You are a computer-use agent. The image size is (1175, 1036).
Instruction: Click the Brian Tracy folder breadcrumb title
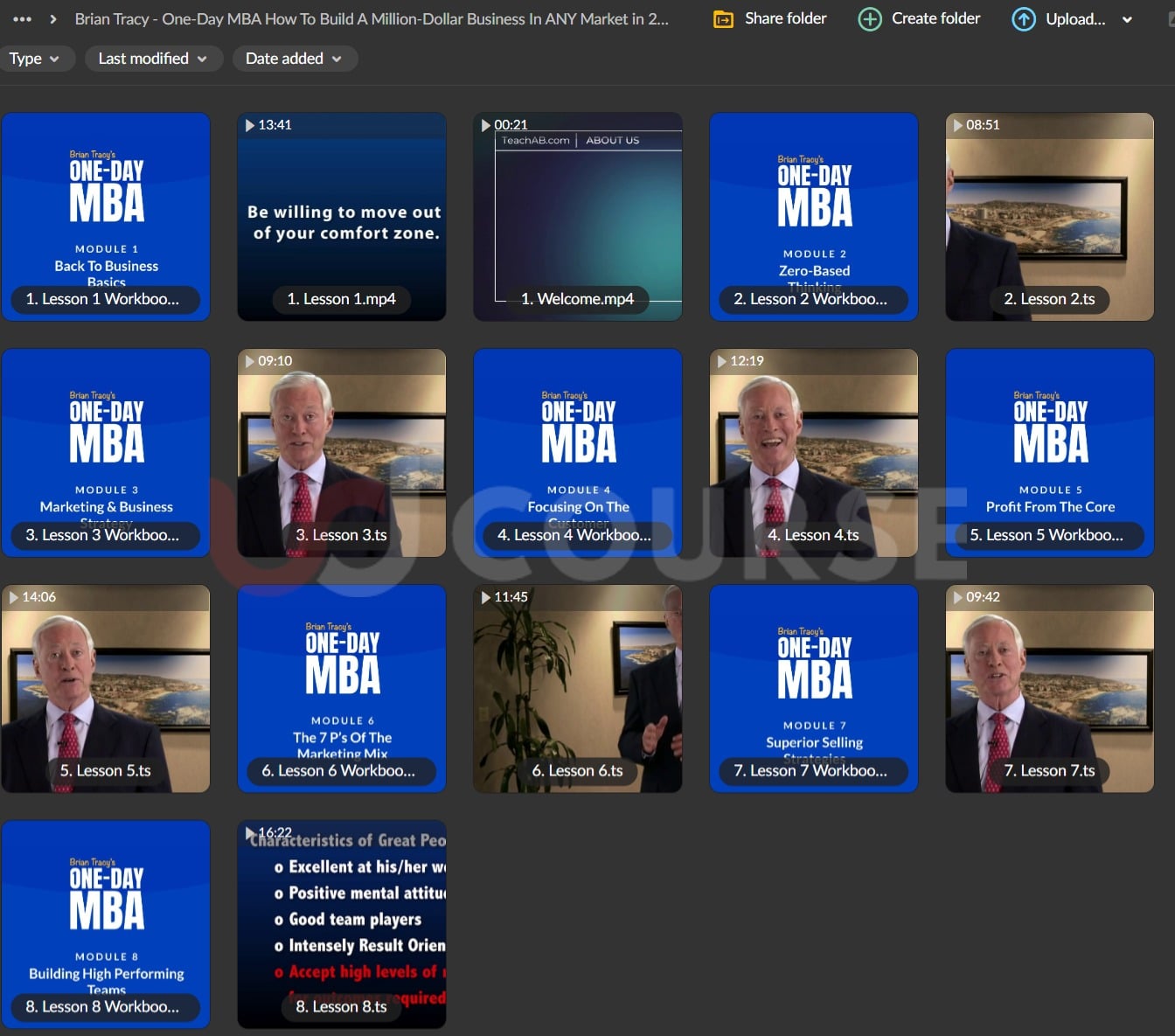[x=372, y=18]
